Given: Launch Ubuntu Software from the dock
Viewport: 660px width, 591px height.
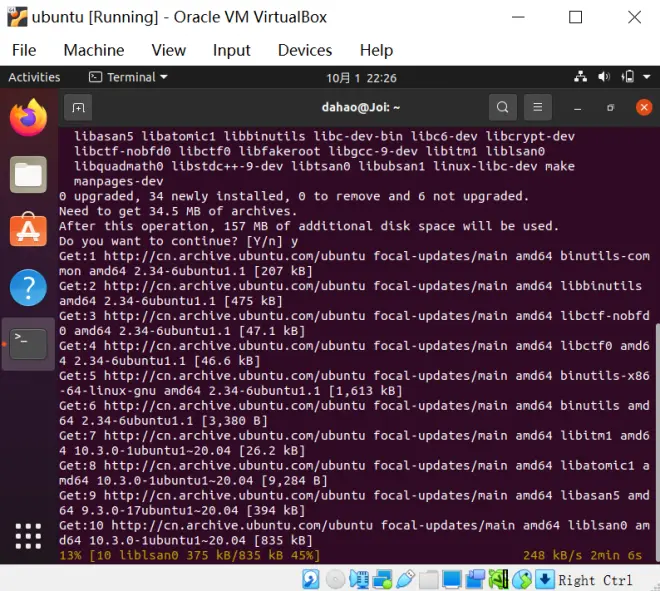Looking at the screenshot, I should pyautogui.click(x=28, y=230).
